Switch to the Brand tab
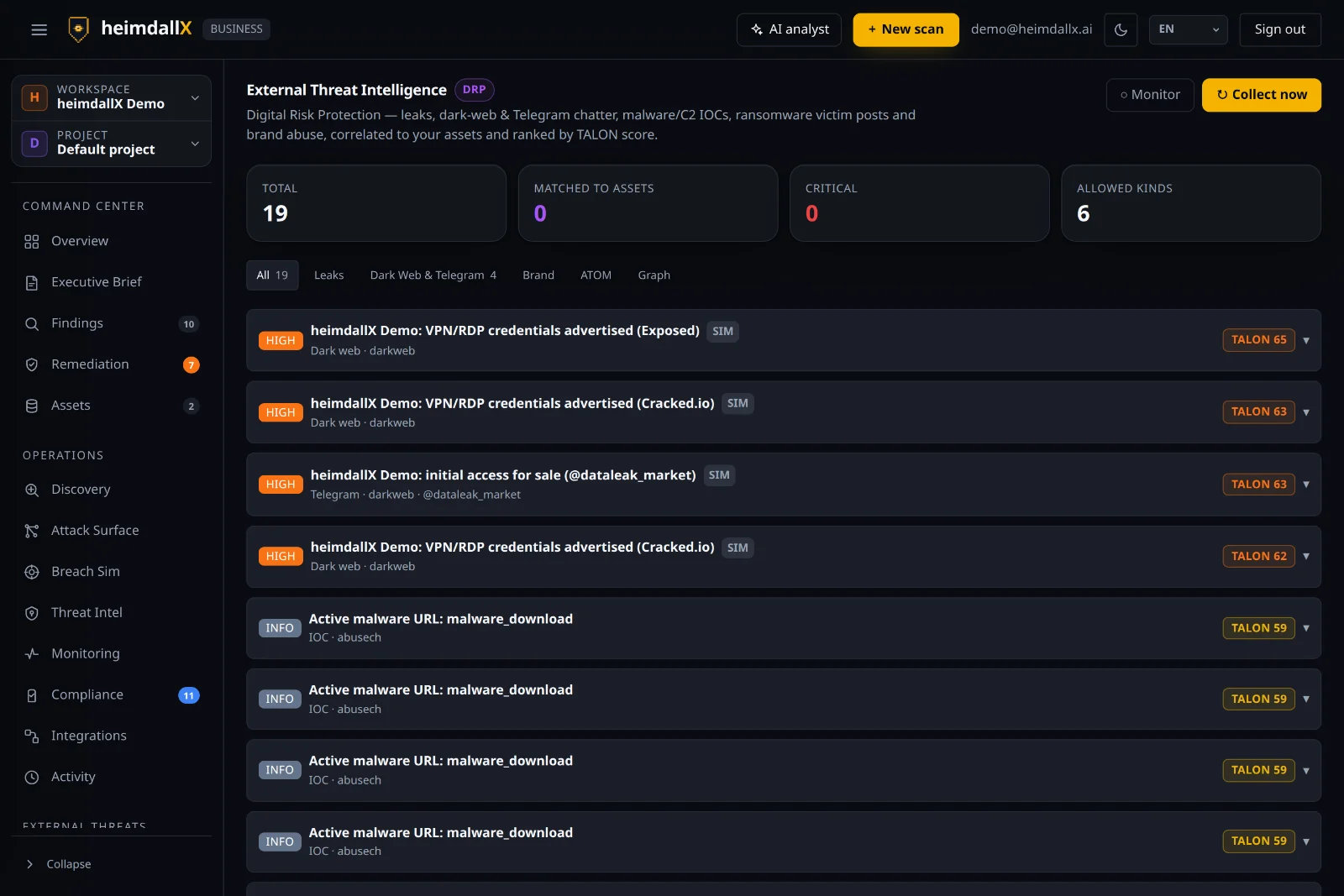Viewport: 1344px width, 896px height. 538,275
